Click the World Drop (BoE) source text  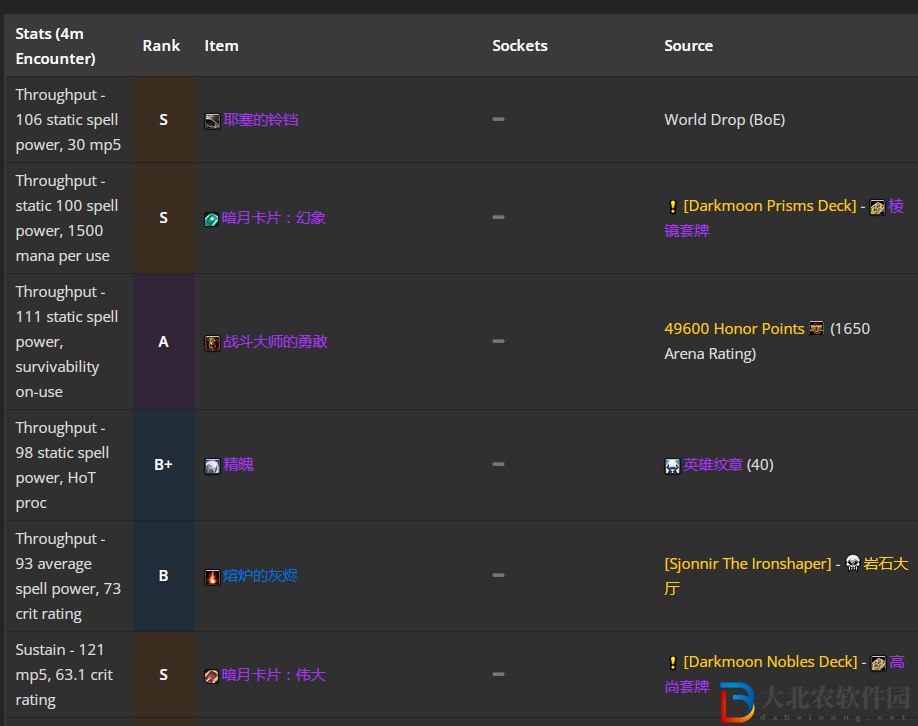(725, 120)
